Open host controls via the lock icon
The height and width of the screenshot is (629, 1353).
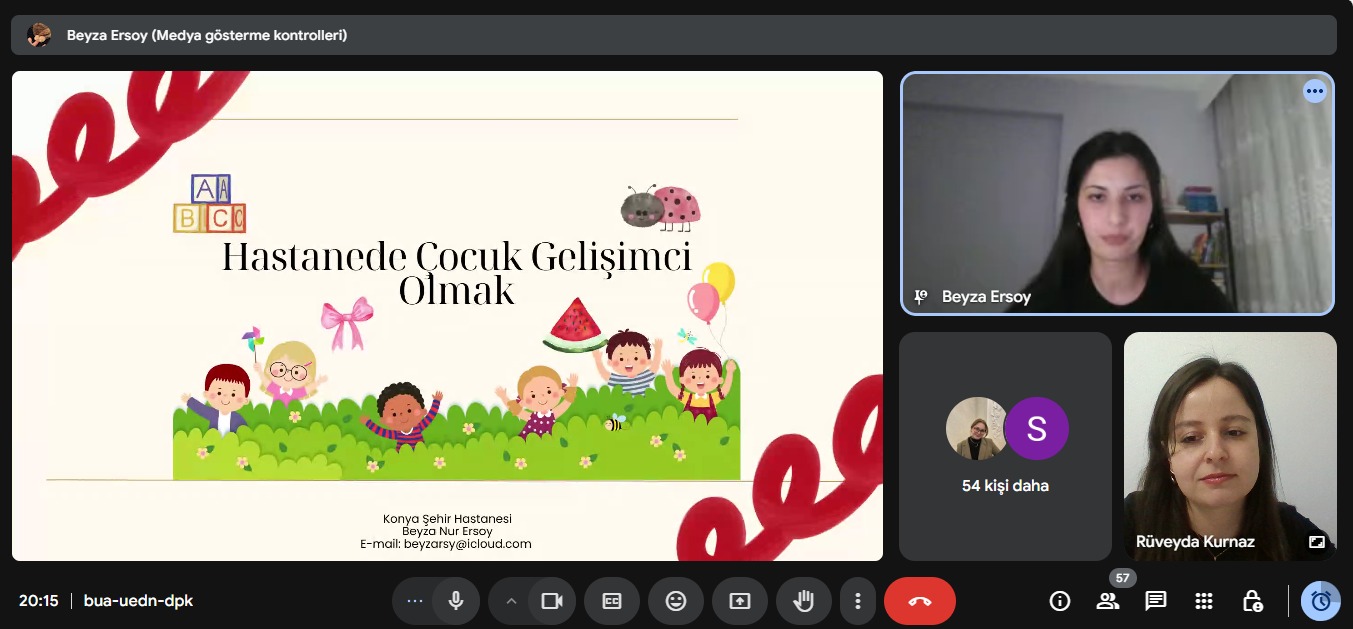click(x=1251, y=601)
